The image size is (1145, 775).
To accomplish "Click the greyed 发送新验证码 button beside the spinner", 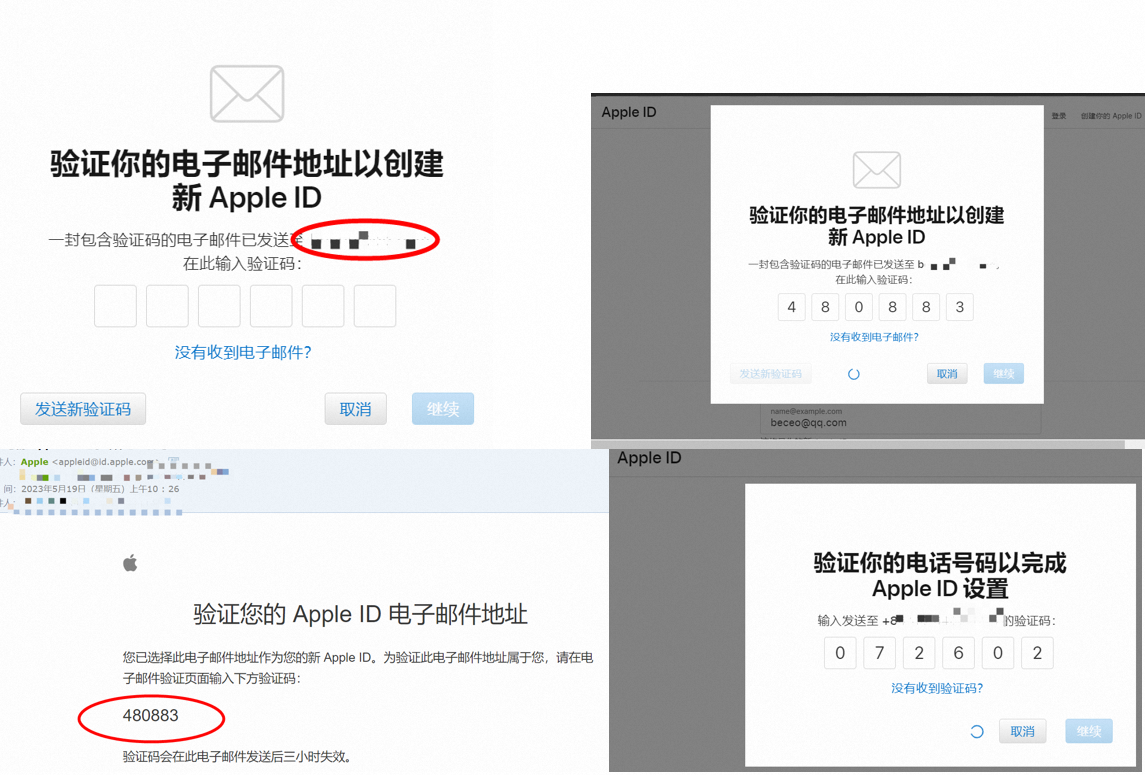I will tap(770, 374).
